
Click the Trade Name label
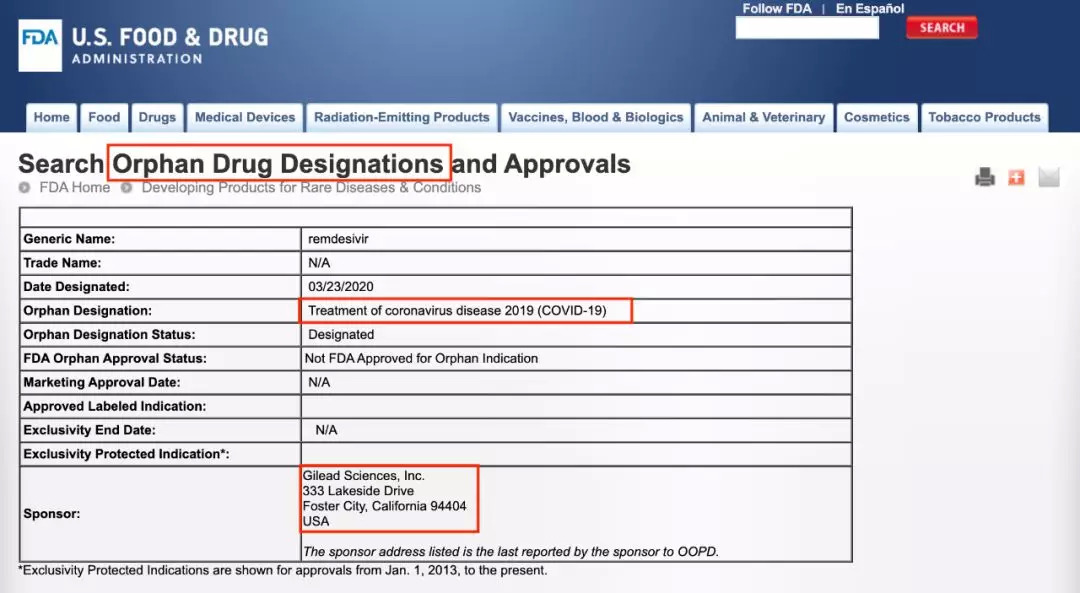[x=62, y=263]
